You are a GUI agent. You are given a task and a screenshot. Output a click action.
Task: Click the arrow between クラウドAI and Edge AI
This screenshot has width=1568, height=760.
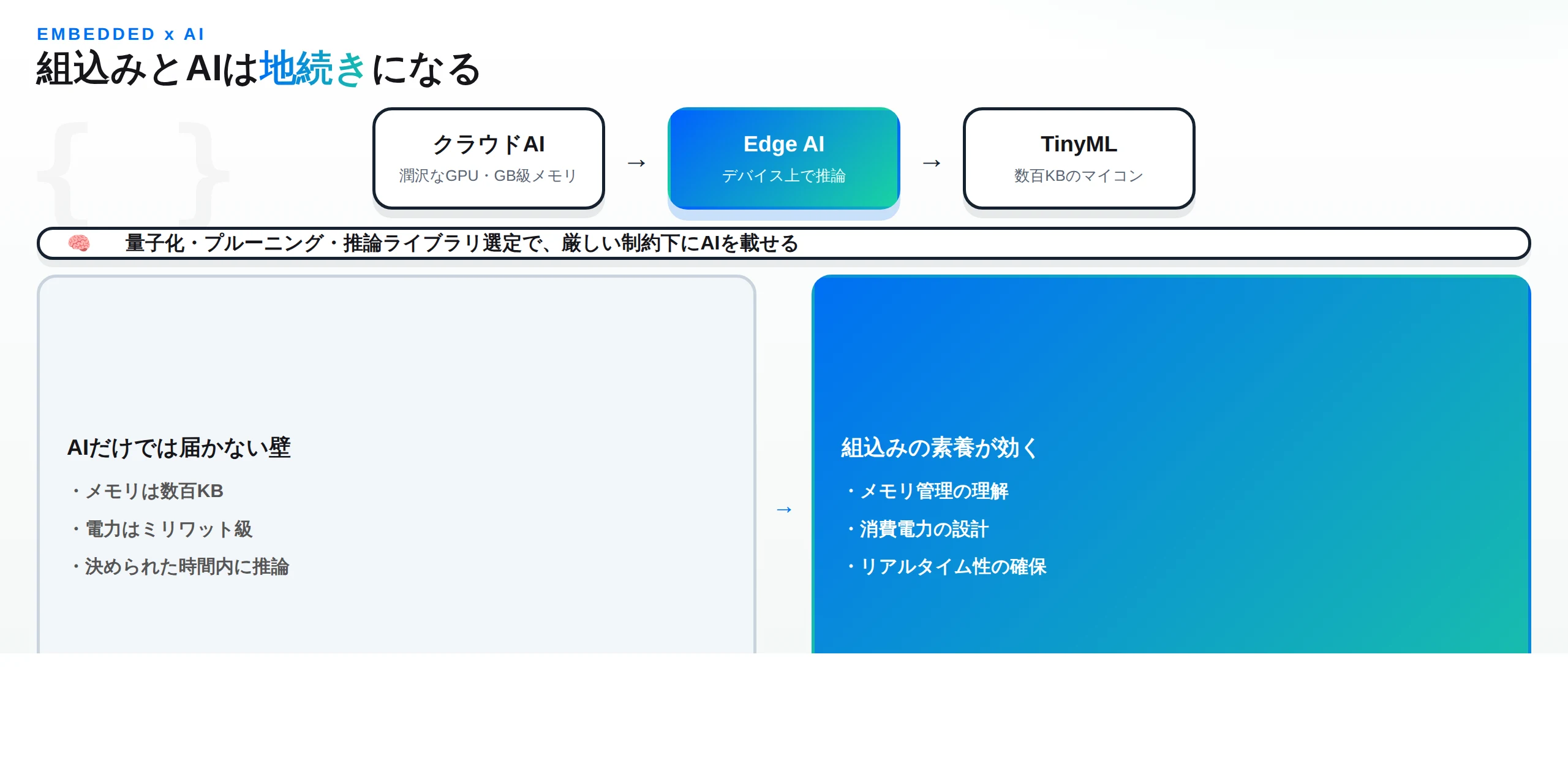click(636, 163)
